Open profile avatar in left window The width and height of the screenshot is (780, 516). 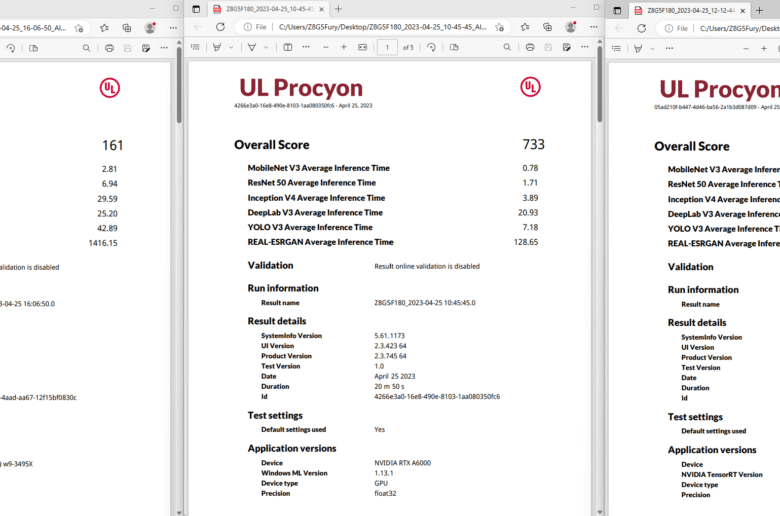point(150,28)
